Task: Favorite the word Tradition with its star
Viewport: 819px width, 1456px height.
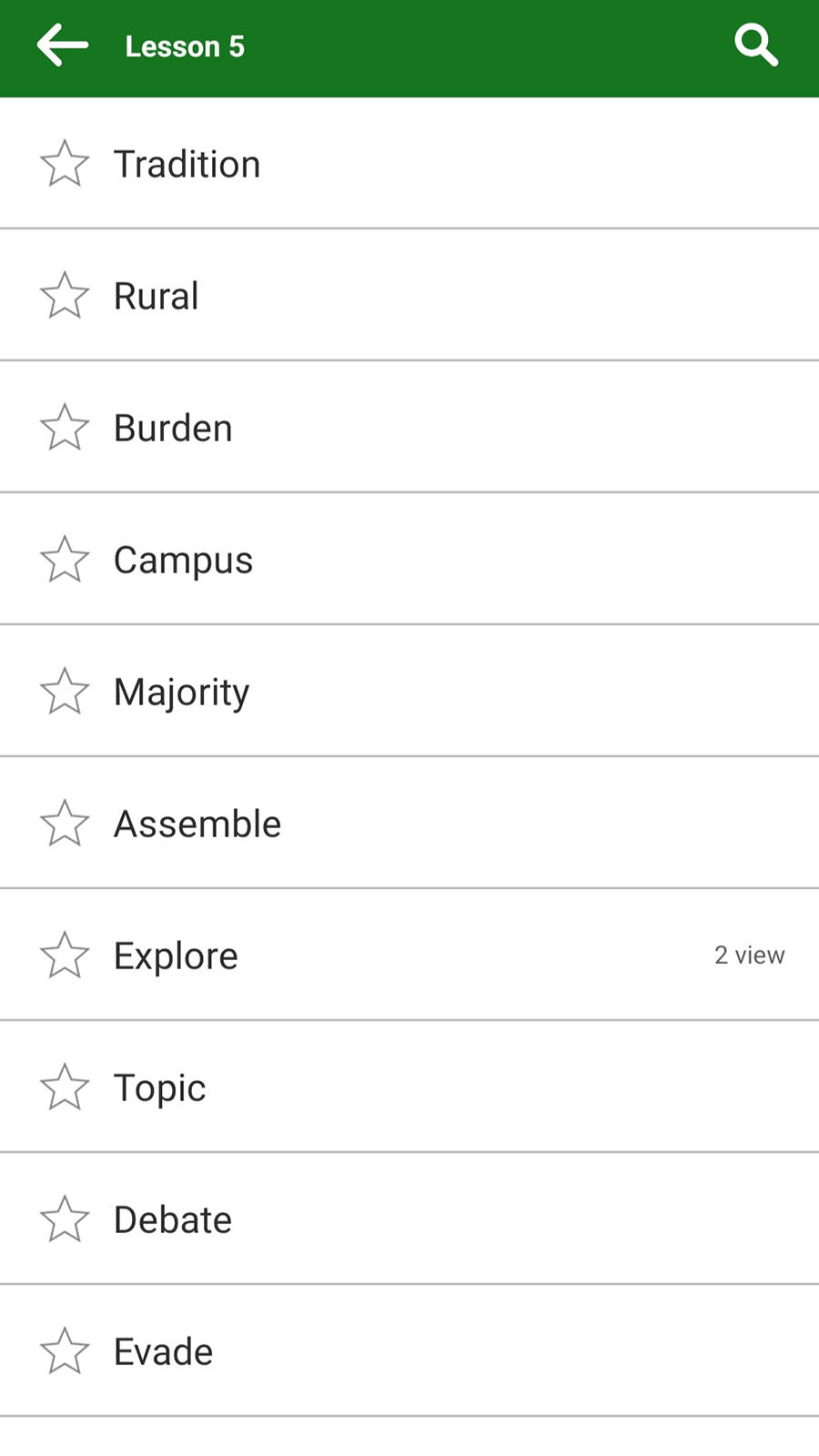Action: [65, 164]
